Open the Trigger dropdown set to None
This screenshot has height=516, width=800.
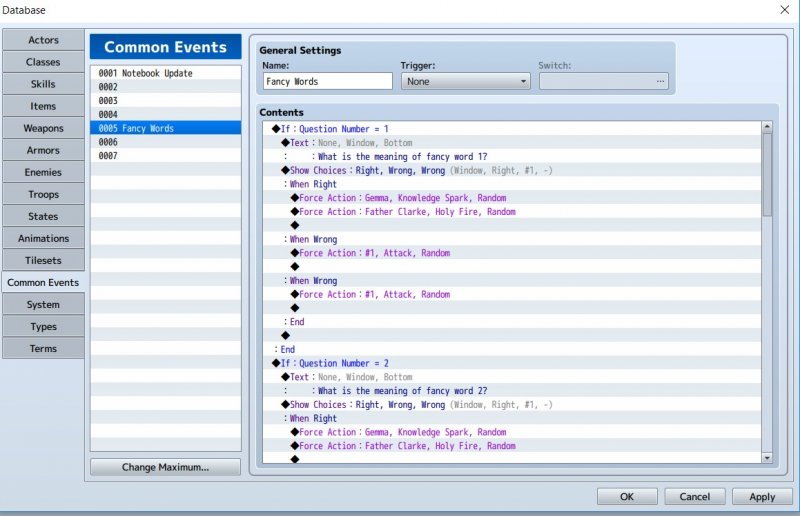[465, 81]
